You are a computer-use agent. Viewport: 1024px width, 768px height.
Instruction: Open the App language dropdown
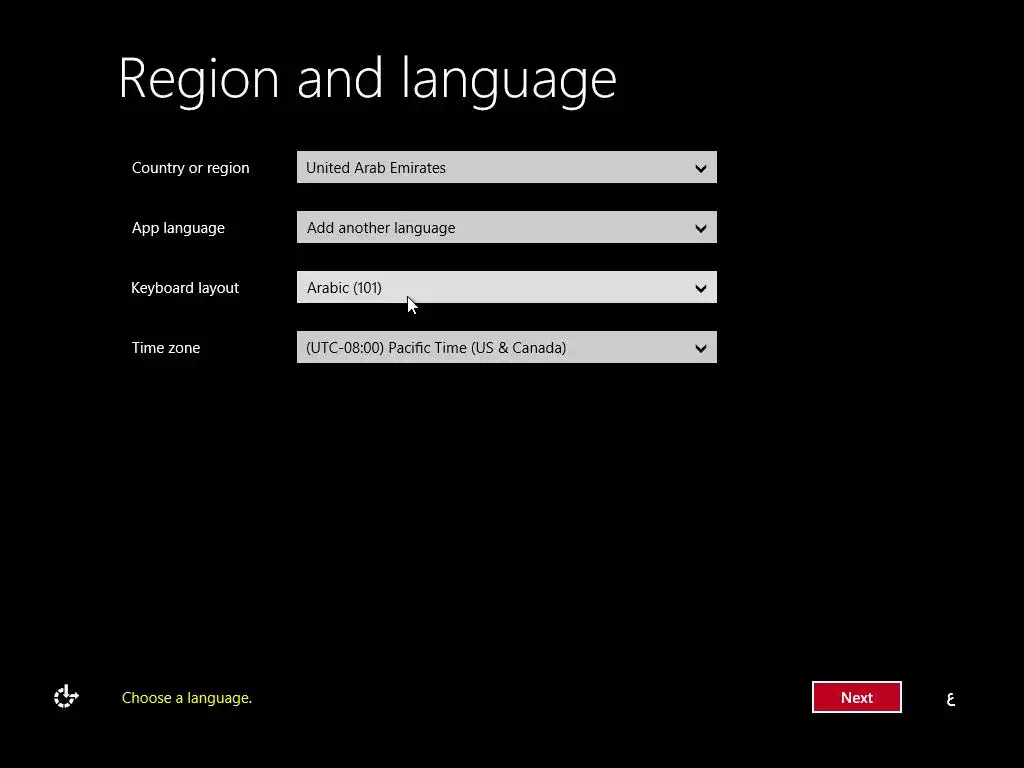click(507, 227)
